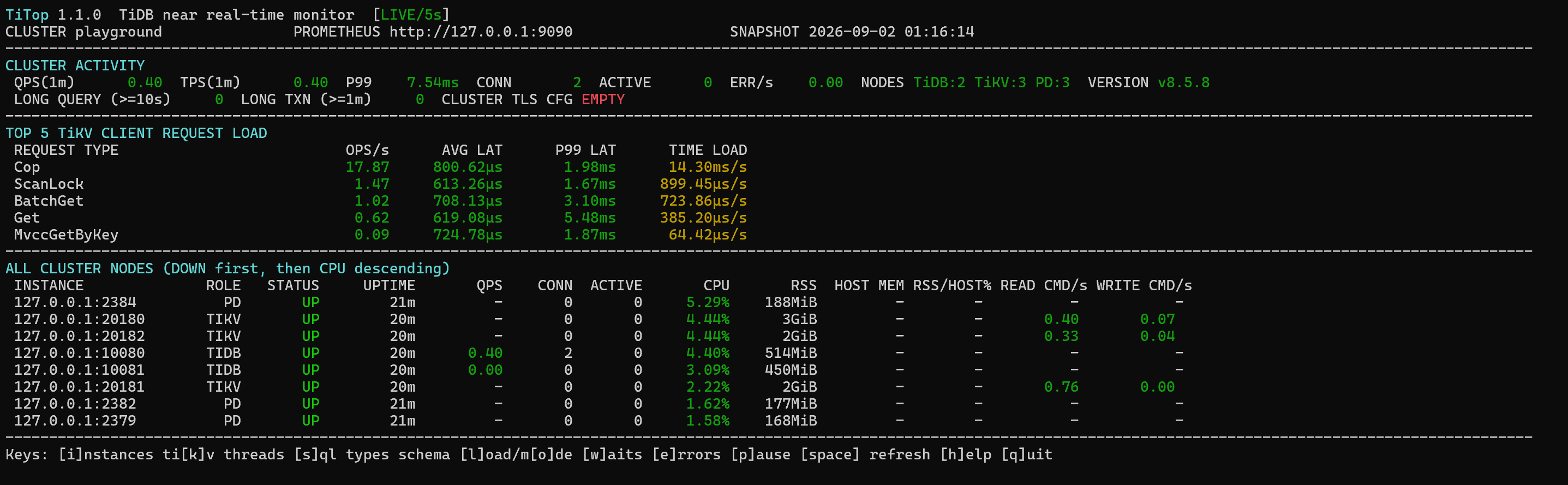Select the PD instance 127.0.0.1:2384

[75, 302]
